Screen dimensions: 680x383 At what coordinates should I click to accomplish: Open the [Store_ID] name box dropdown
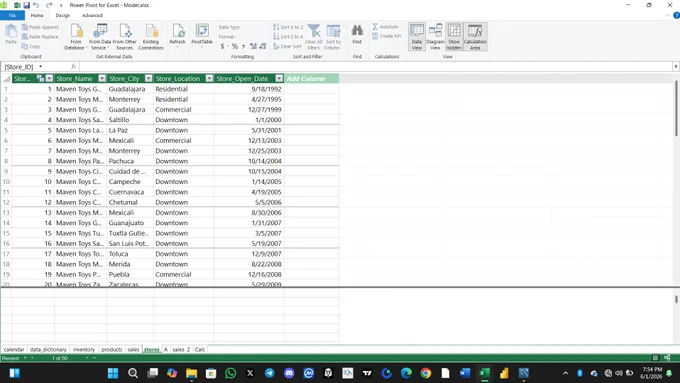tap(41, 67)
